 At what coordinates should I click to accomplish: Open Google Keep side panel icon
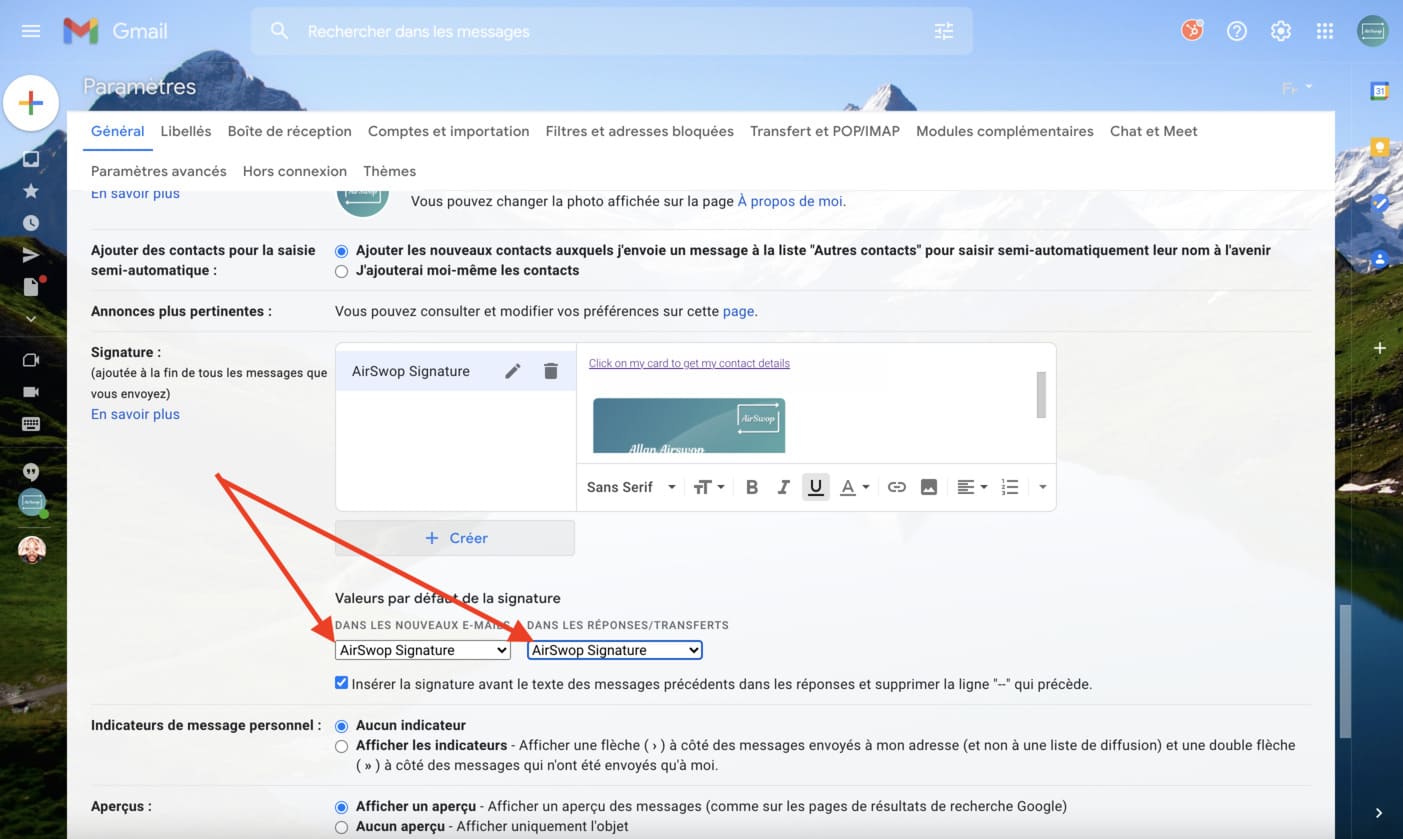[x=1380, y=148]
